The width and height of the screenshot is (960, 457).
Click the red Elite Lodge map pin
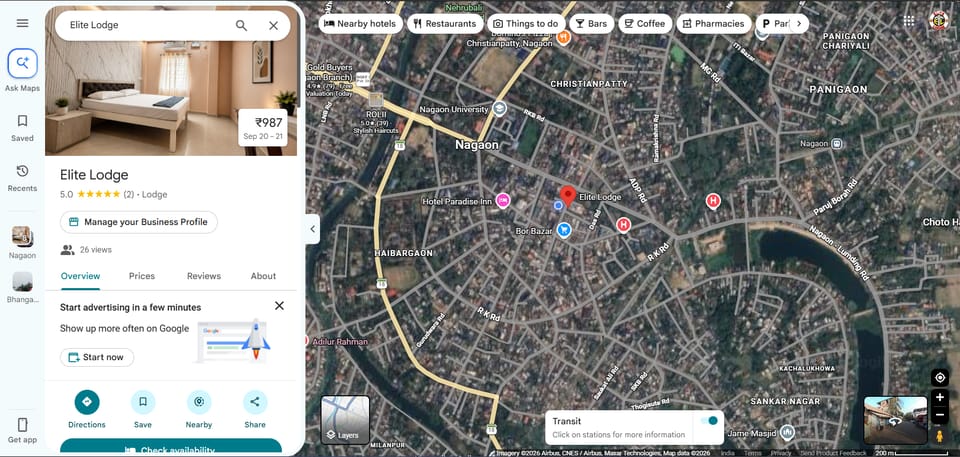point(568,196)
